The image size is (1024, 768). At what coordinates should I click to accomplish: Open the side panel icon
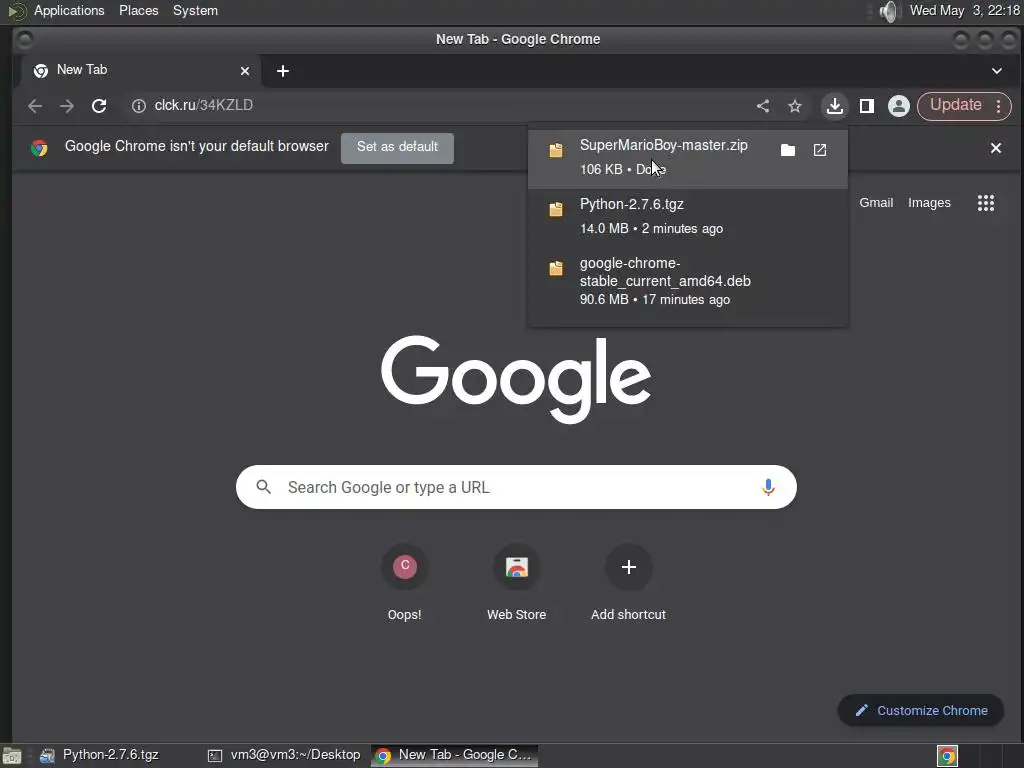point(867,106)
